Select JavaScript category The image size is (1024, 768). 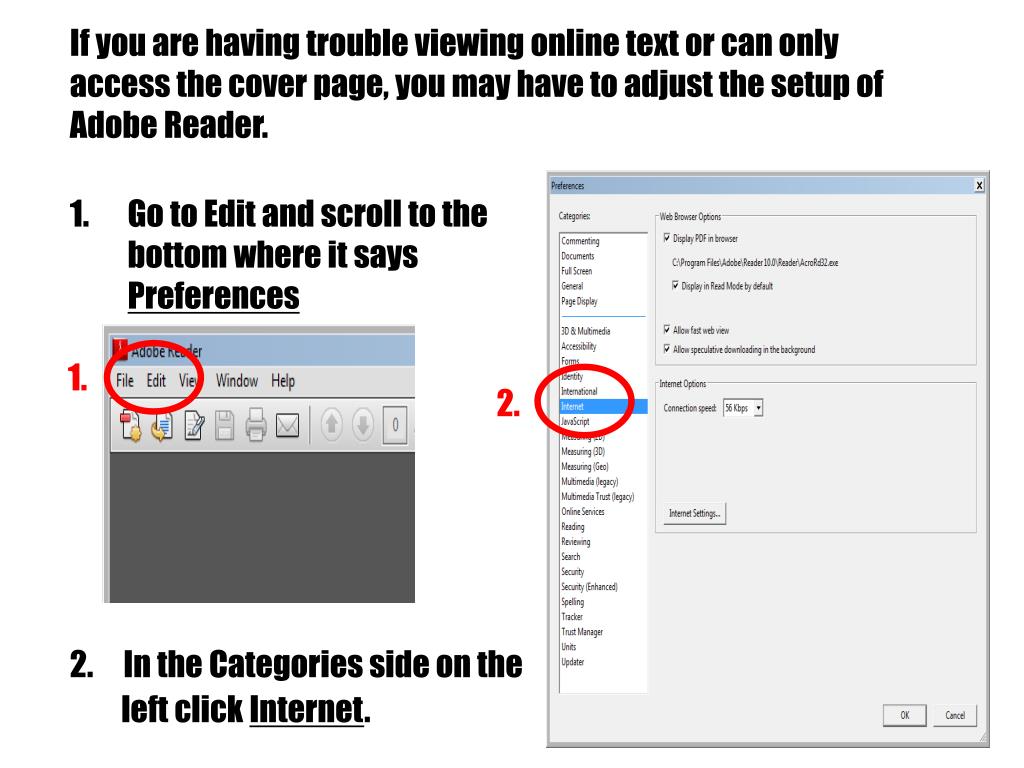[575, 421]
